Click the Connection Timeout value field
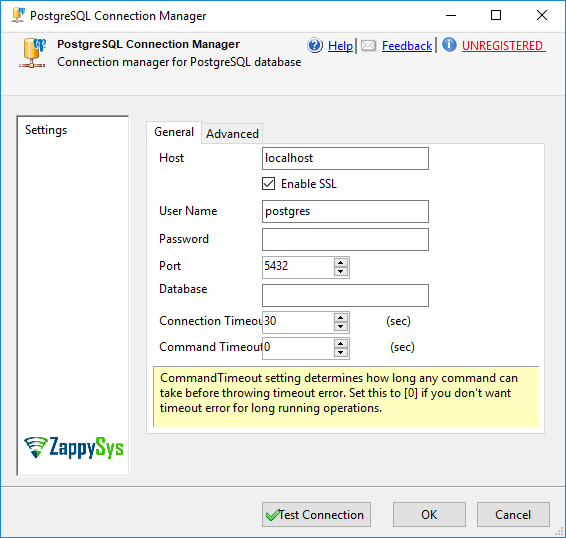This screenshot has height=538, width=566. click(298, 322)
